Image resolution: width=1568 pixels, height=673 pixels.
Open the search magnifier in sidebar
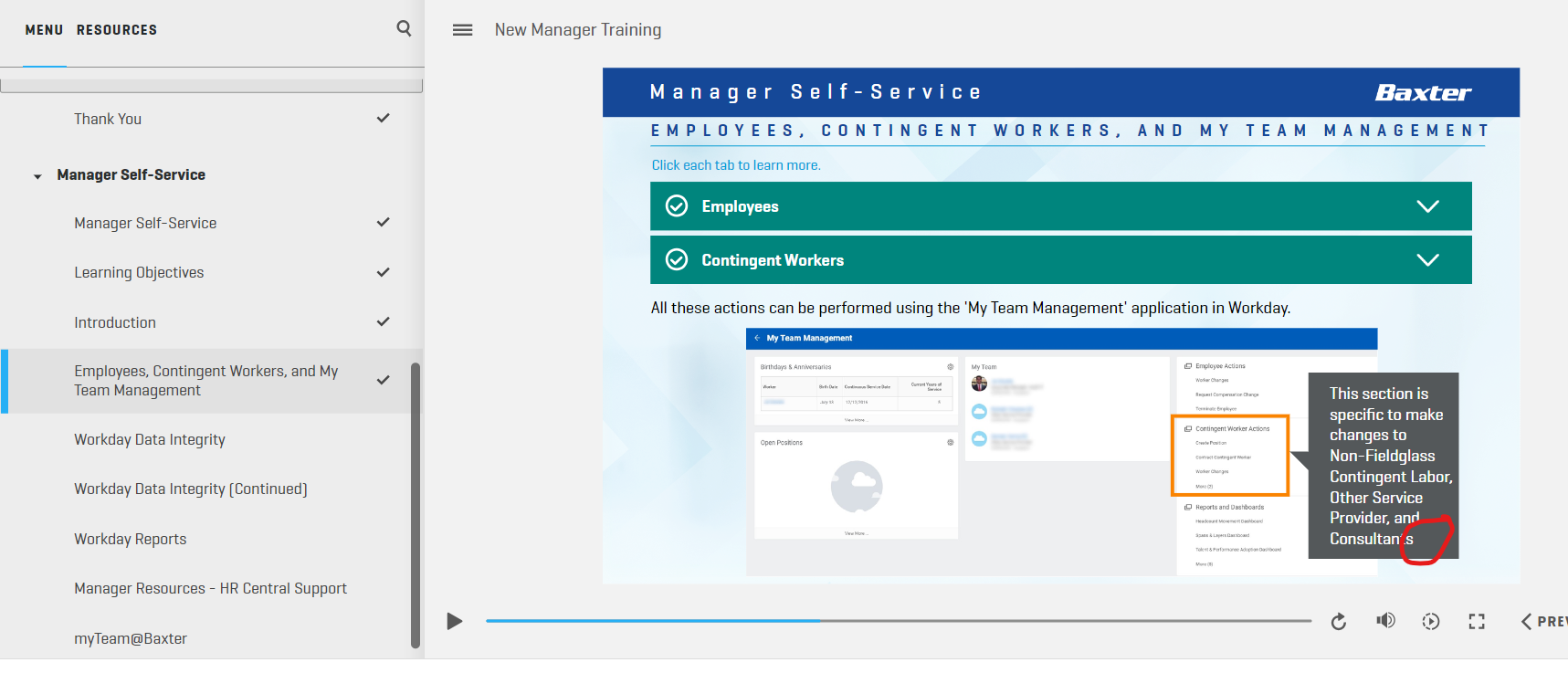click(x=404, y=28)
